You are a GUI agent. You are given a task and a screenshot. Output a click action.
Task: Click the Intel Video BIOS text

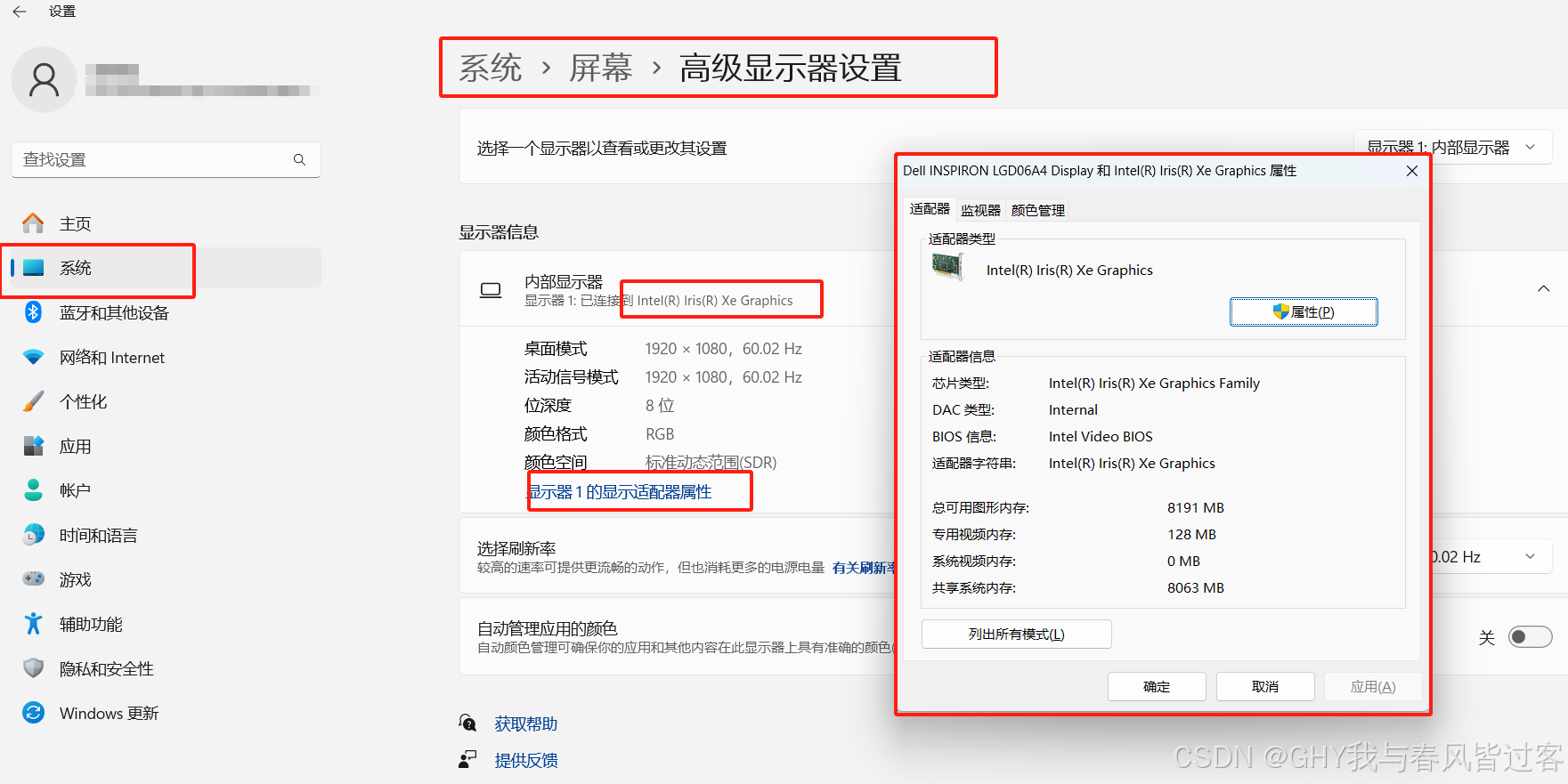pyautogui.click(x=1101, y=436)
